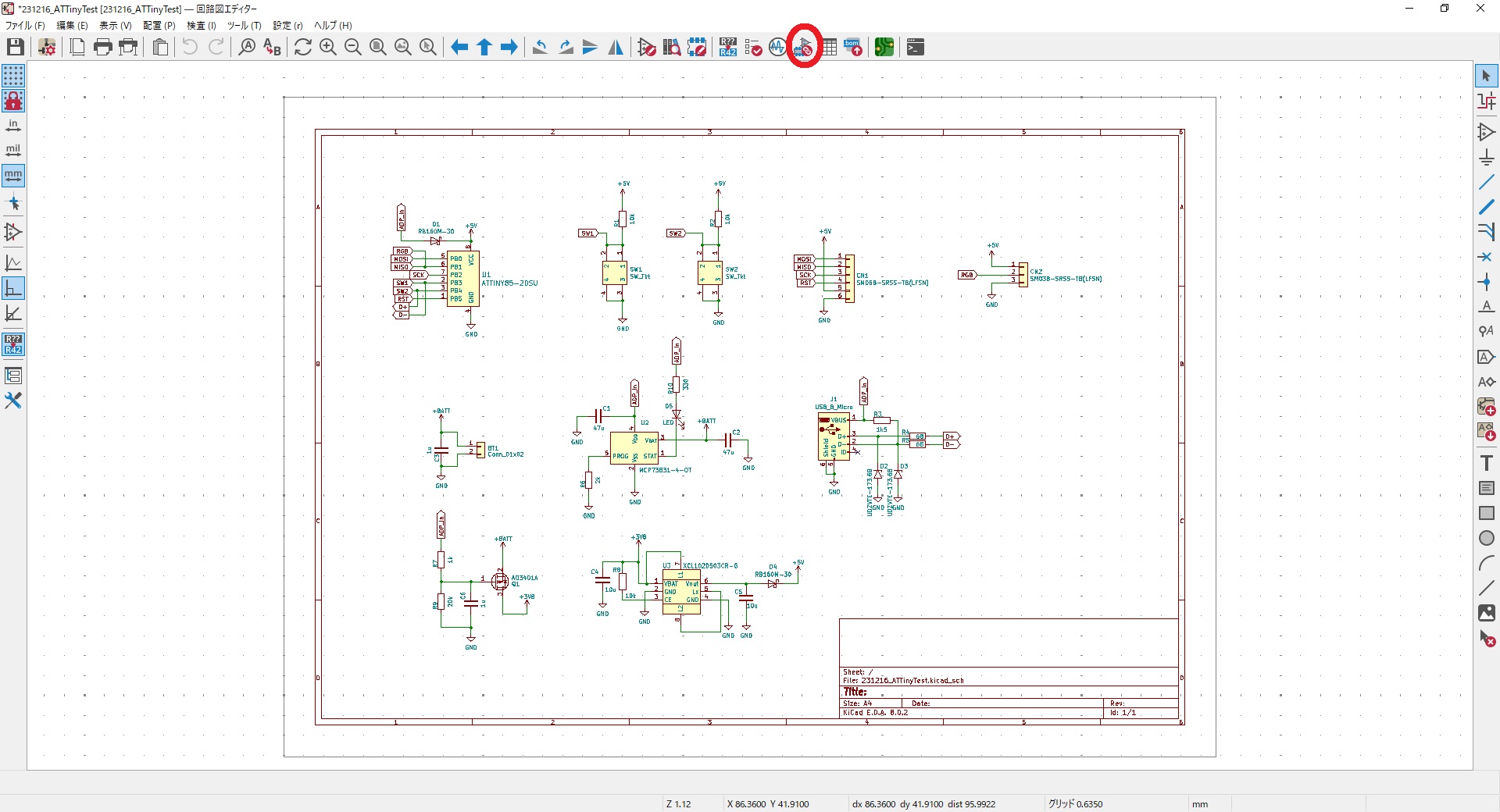Click the save schematic button
1500x812 pixels.
[x=15, y=48]
